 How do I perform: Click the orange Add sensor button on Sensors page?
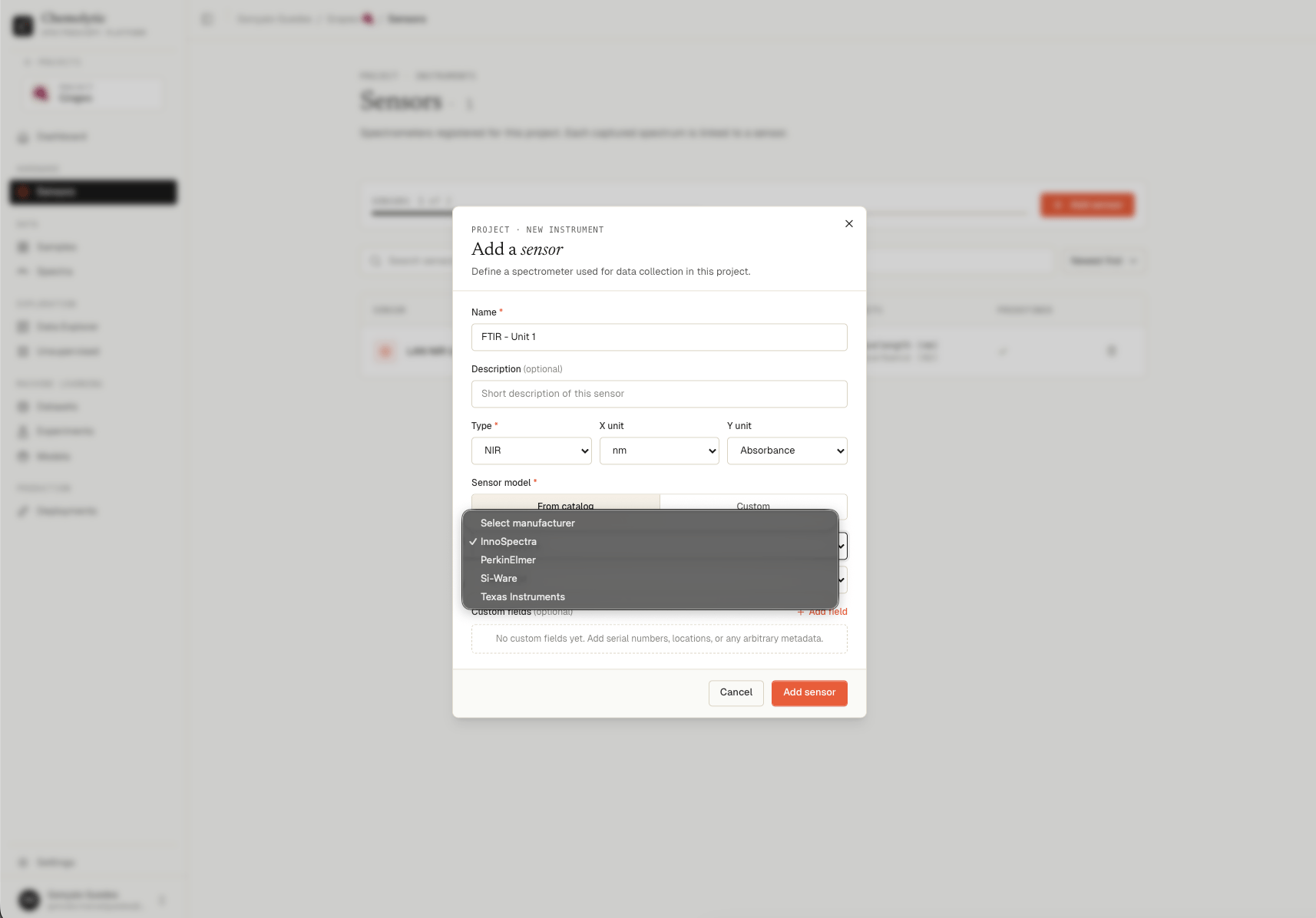(x=1087, y=205)
